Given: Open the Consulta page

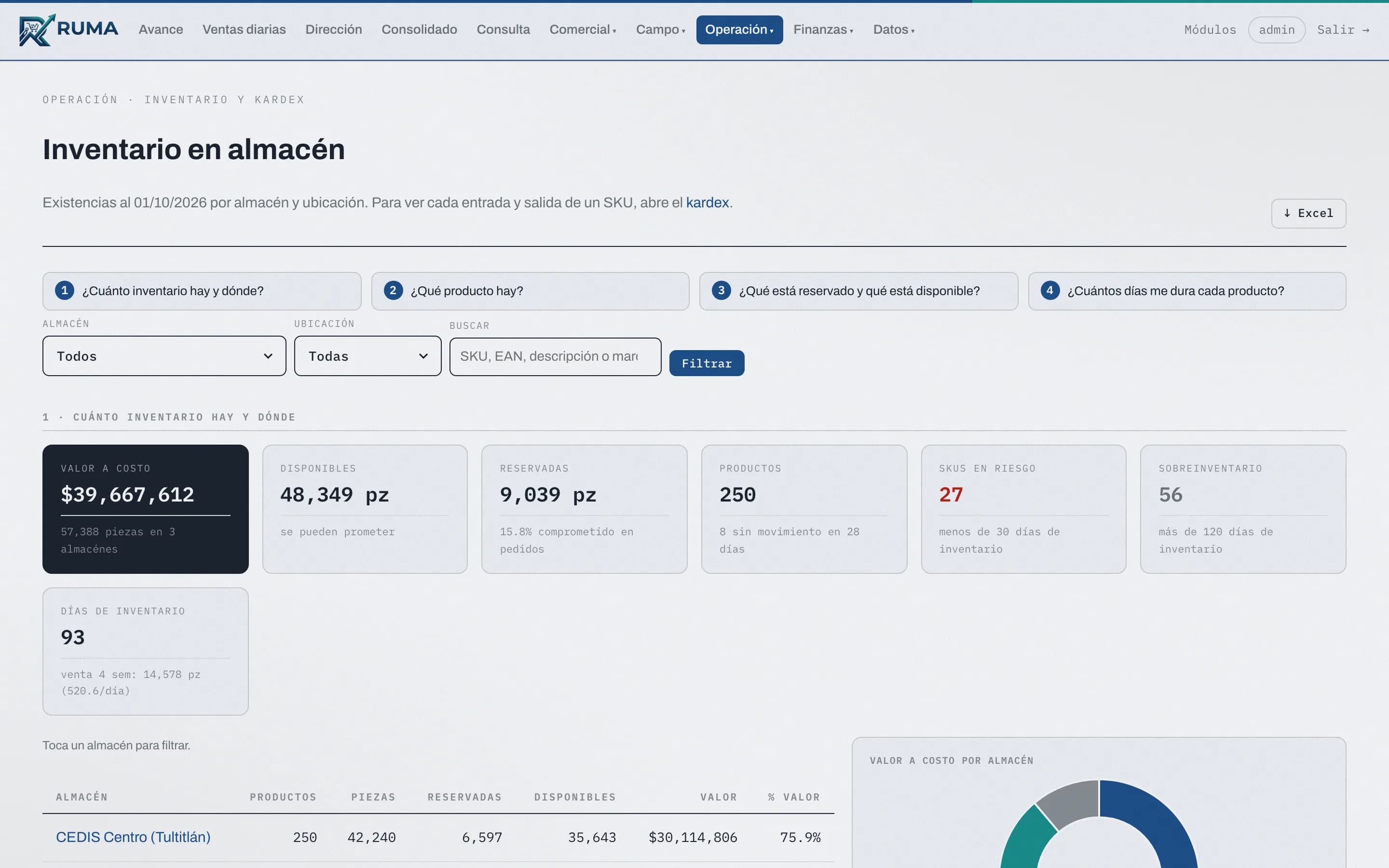Looking at the screenshot, I should click(503, 30).
